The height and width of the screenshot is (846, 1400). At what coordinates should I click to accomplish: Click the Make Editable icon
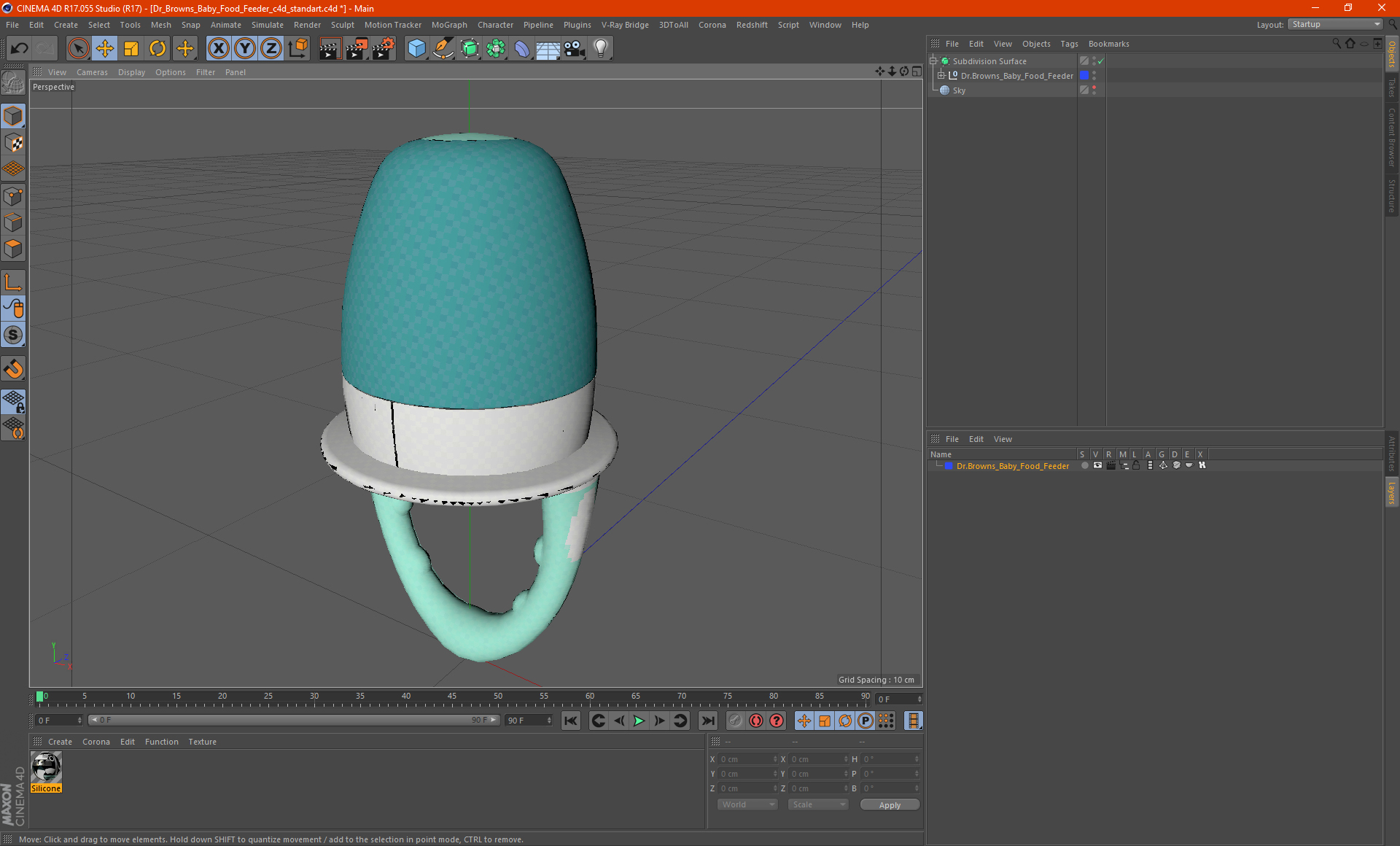tap(13, 83)
